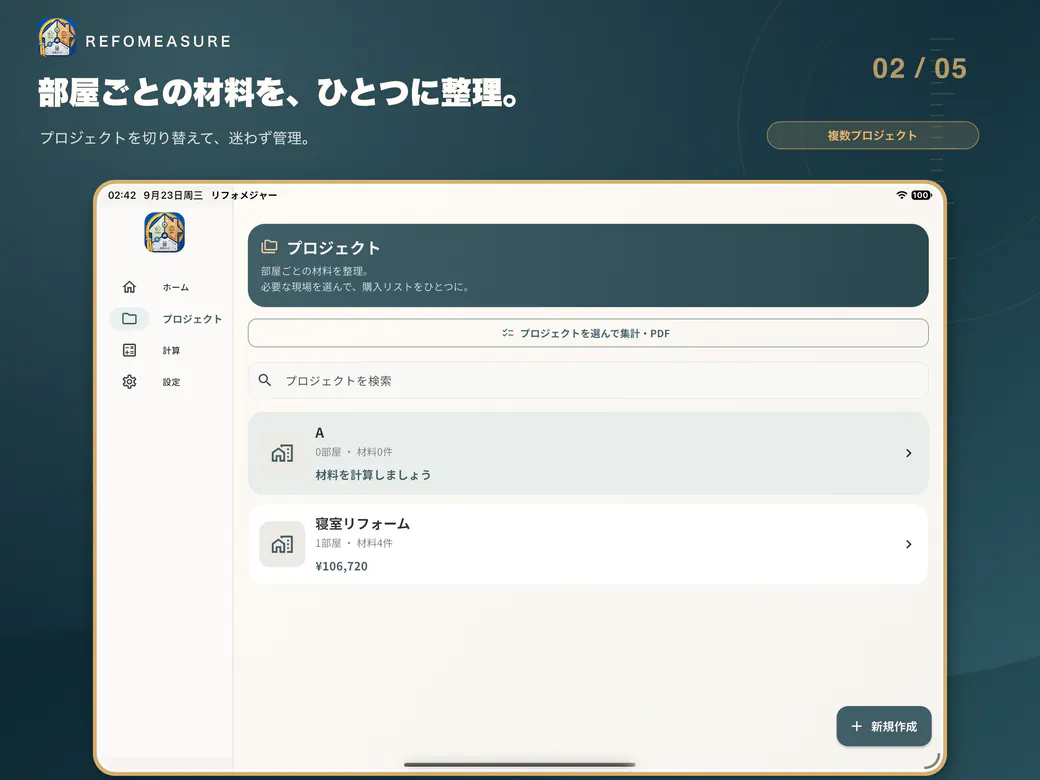The image size is (1040, 780).
Task: Click the 1部屋・材料4件 summary text
Action: tap(354, 543)
